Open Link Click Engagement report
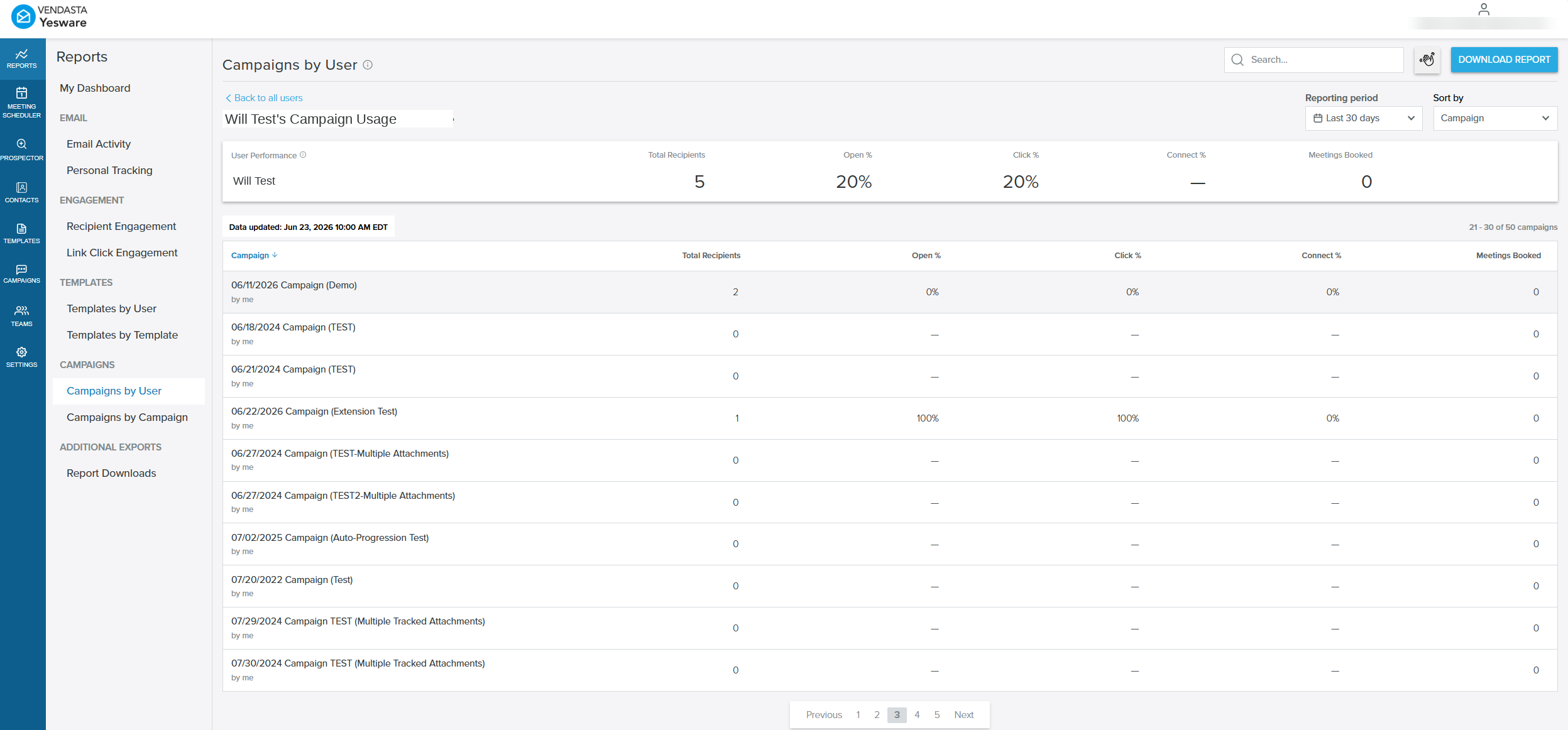The width and height of the screenshot is (1568, 730). [x=122, y=253]
